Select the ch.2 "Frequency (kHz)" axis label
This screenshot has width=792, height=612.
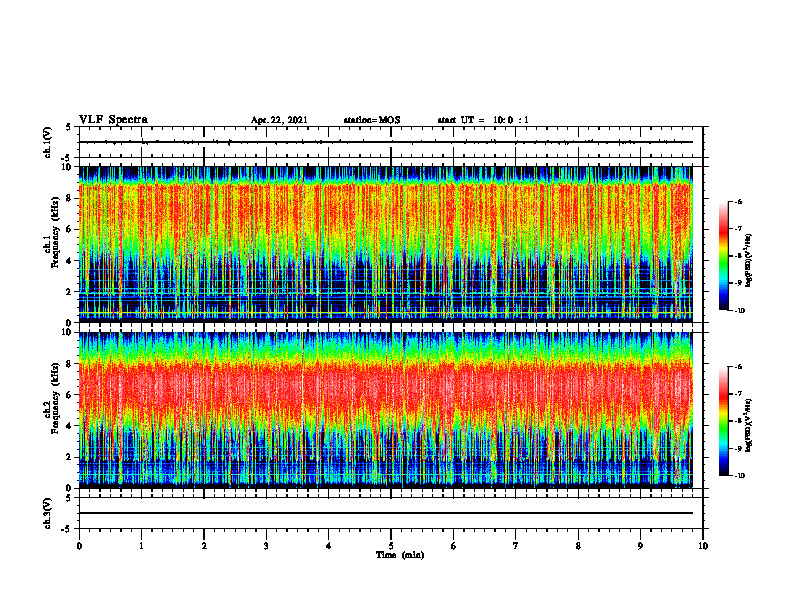pyautogui.click(x=55, y=398)
